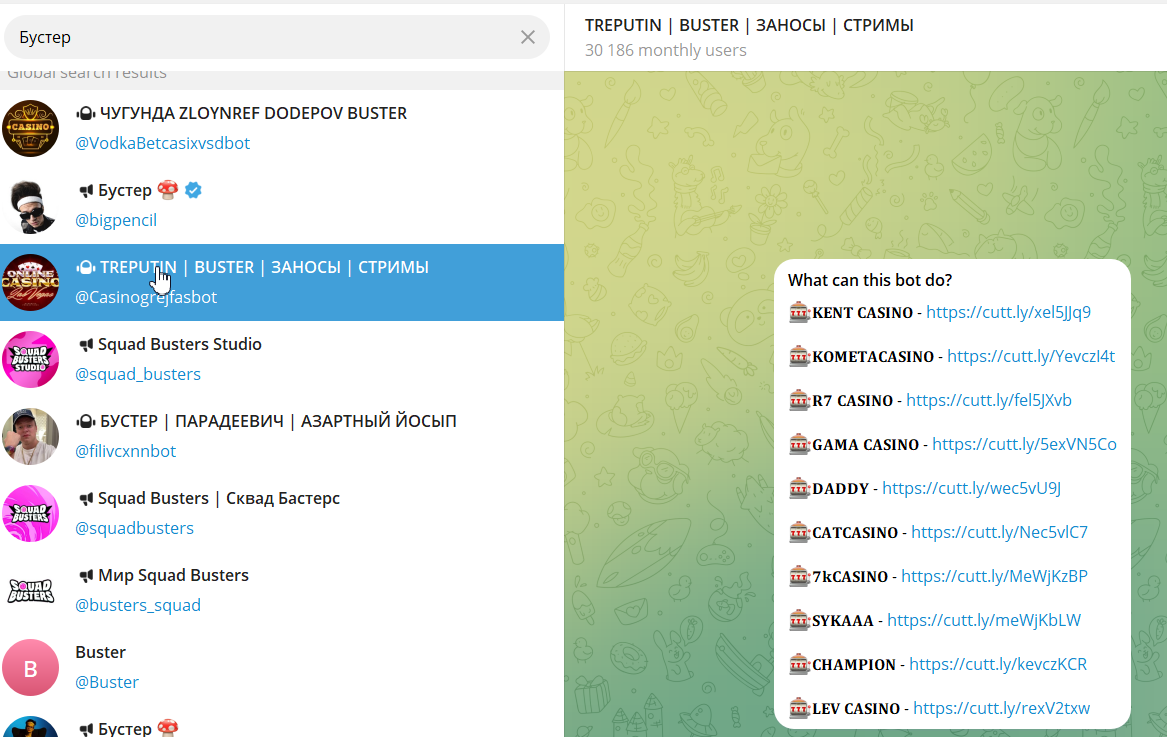This screenshot has width=1167, height=737.
Task: Click bot icon before ЧУГУНДА ZLOYNREF
Action: pos(86,113)
